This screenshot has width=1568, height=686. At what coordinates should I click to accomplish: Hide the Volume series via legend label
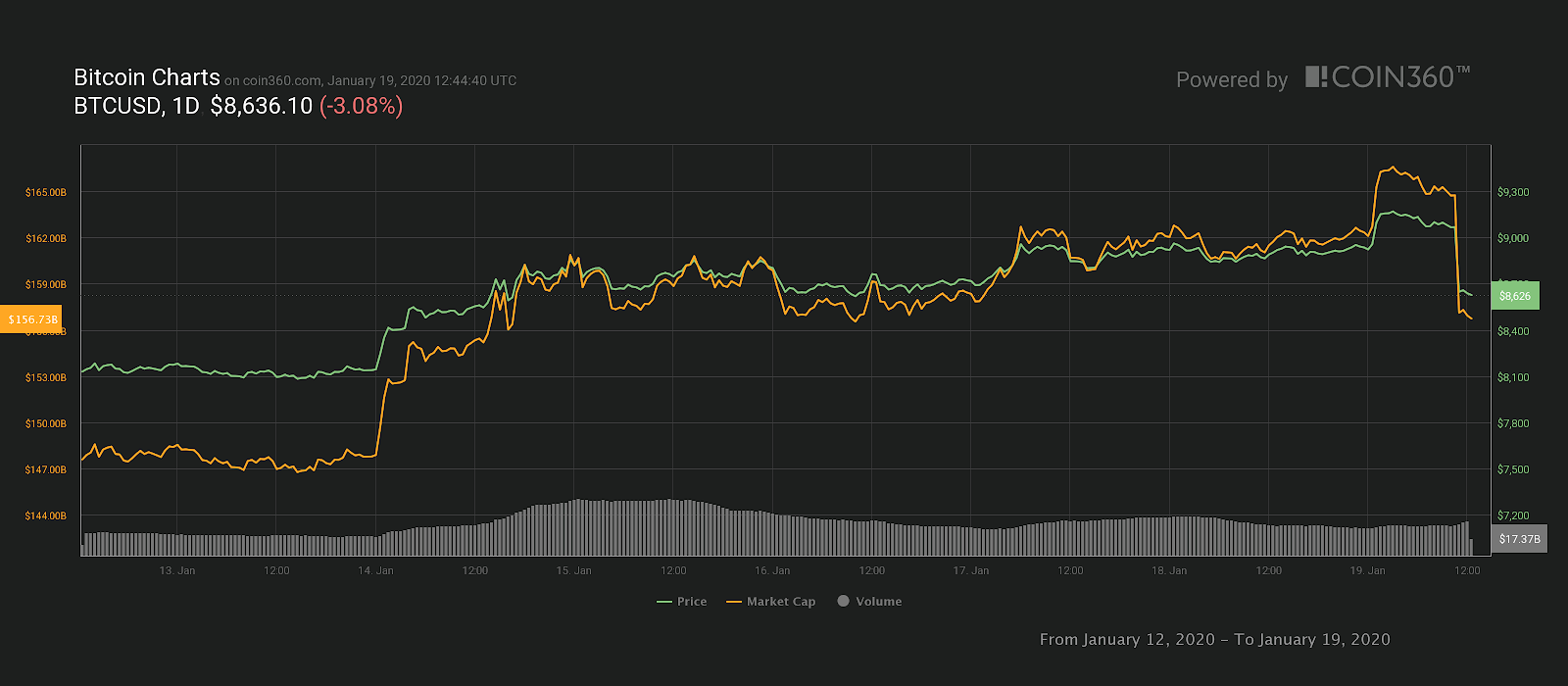878,602
